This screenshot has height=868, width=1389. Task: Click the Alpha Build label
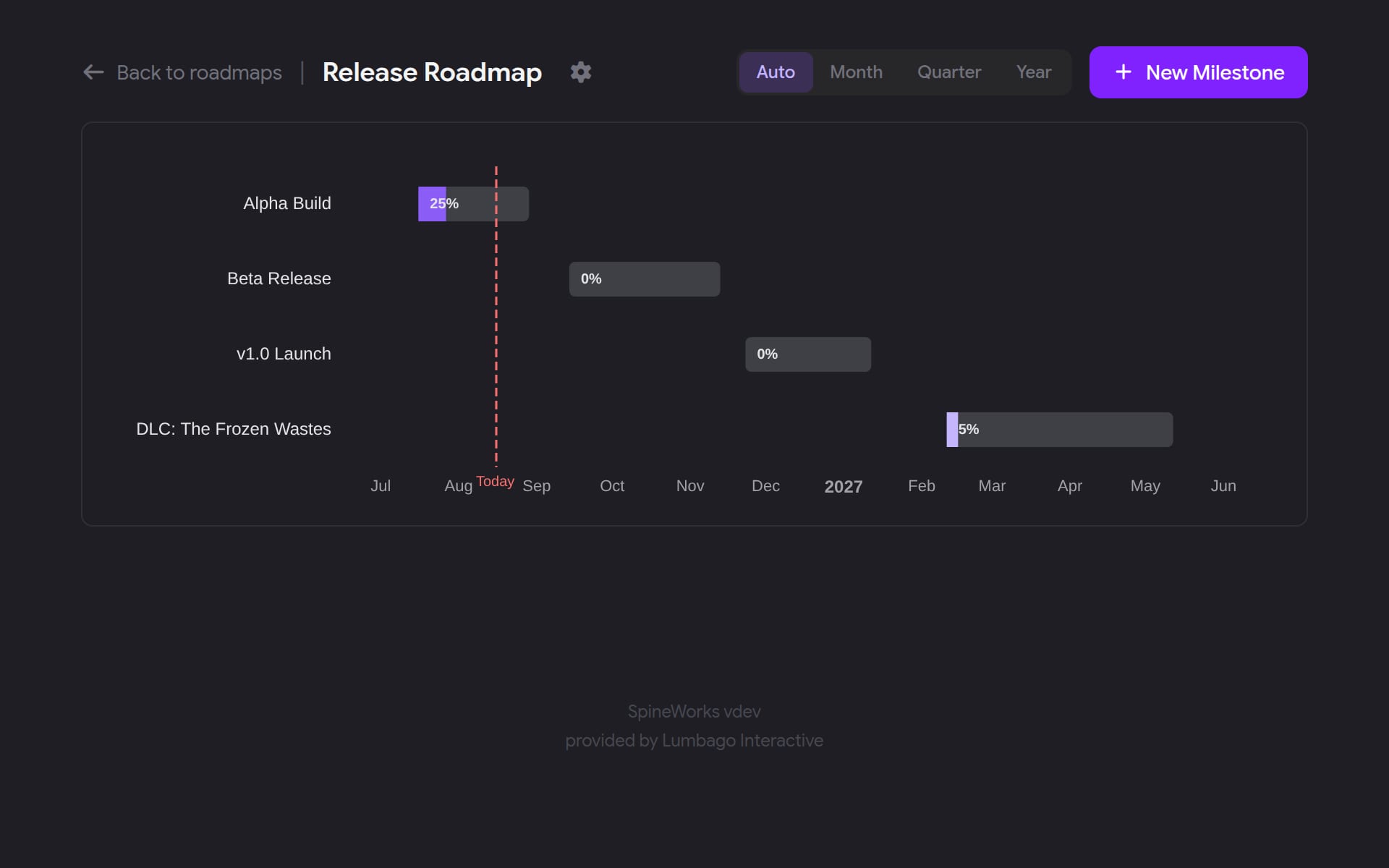[287, 203]
